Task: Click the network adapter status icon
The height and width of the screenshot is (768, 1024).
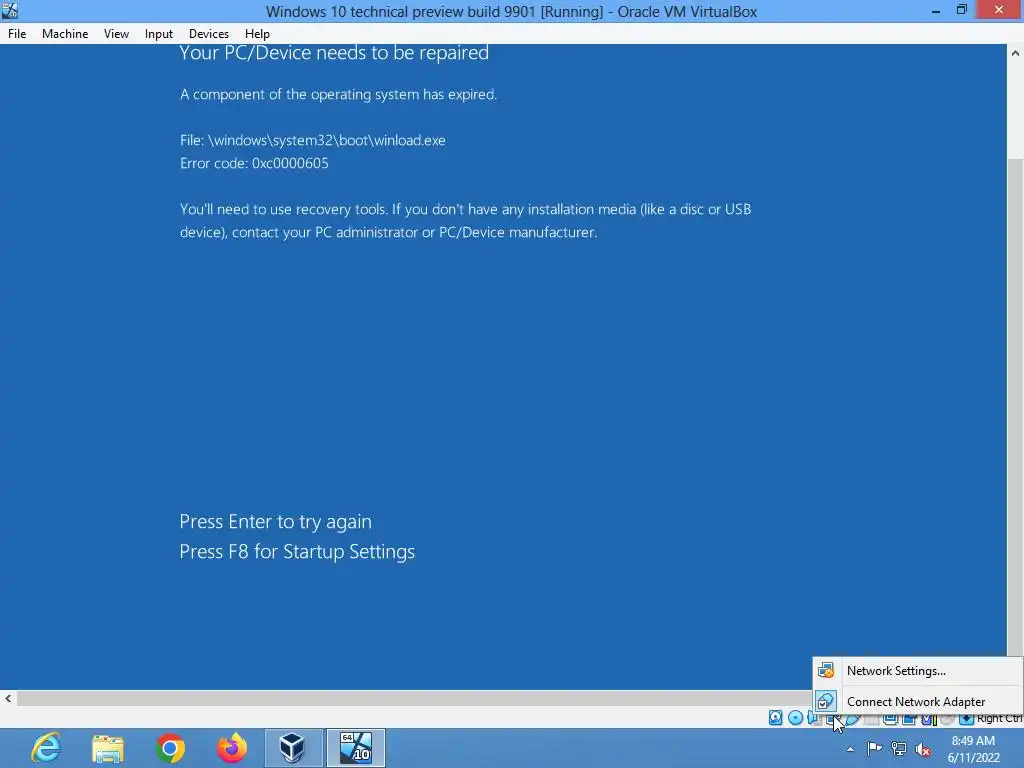Action: point(833,719)
